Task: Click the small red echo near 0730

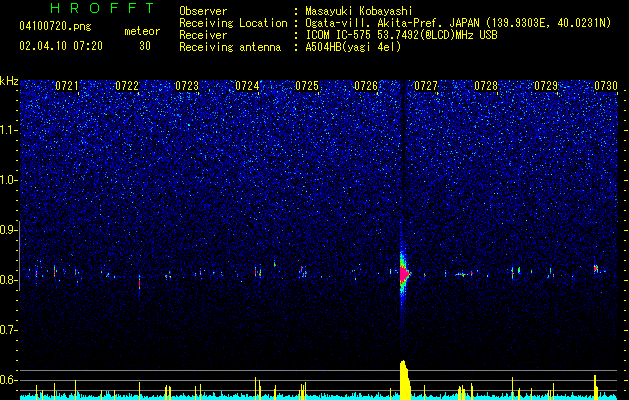Action: [596, 268]
